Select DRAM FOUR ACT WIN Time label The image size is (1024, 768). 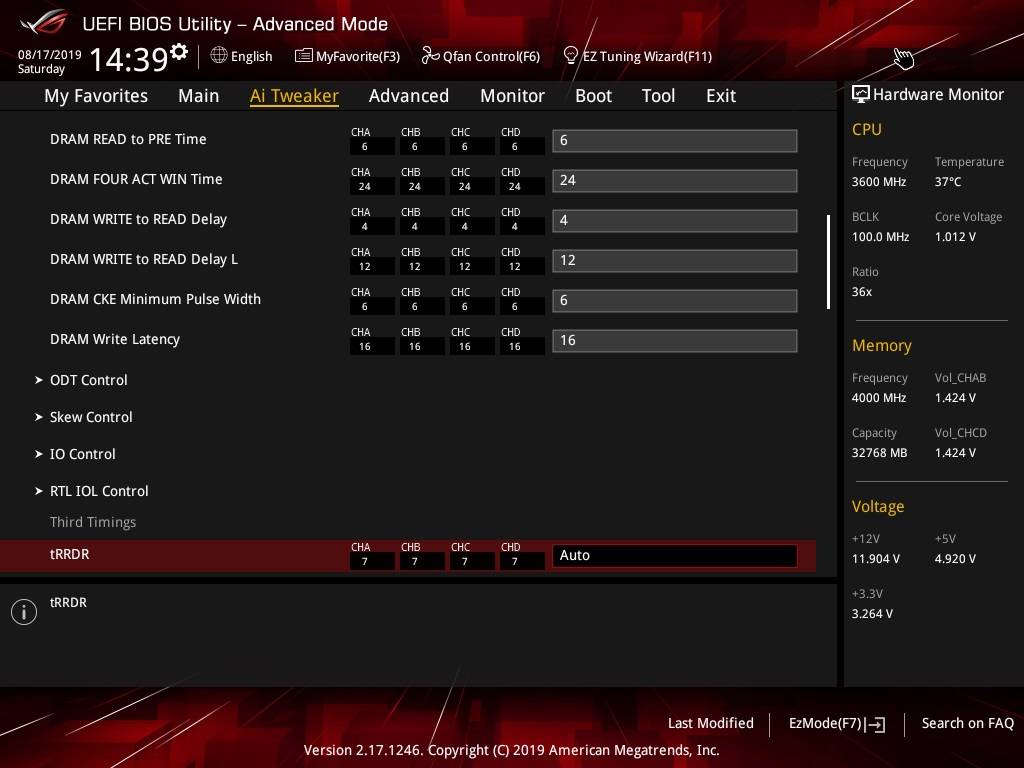click(136, 179)
